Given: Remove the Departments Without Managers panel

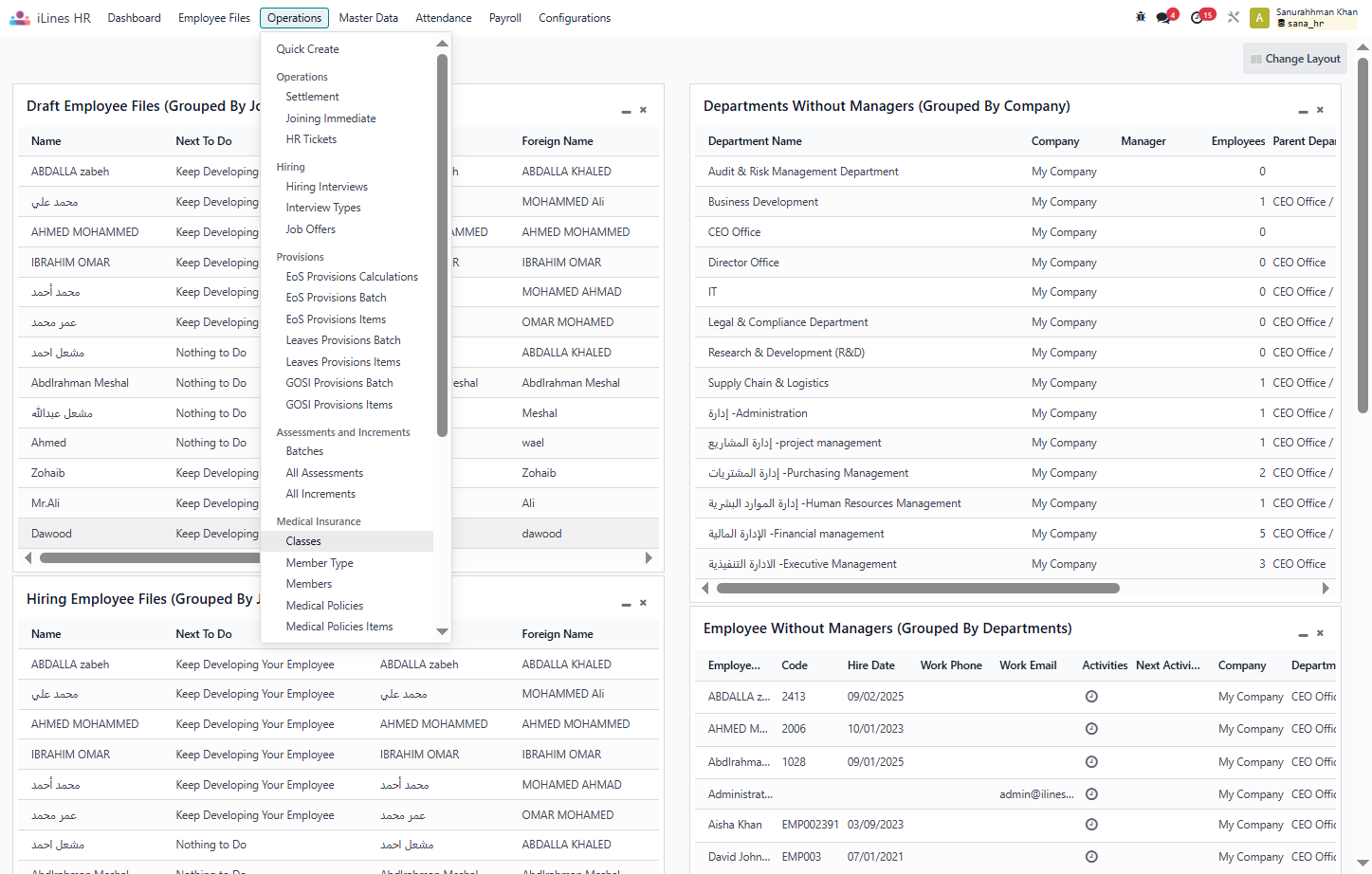Looking at the screenshot, I should click(1320, 110).
